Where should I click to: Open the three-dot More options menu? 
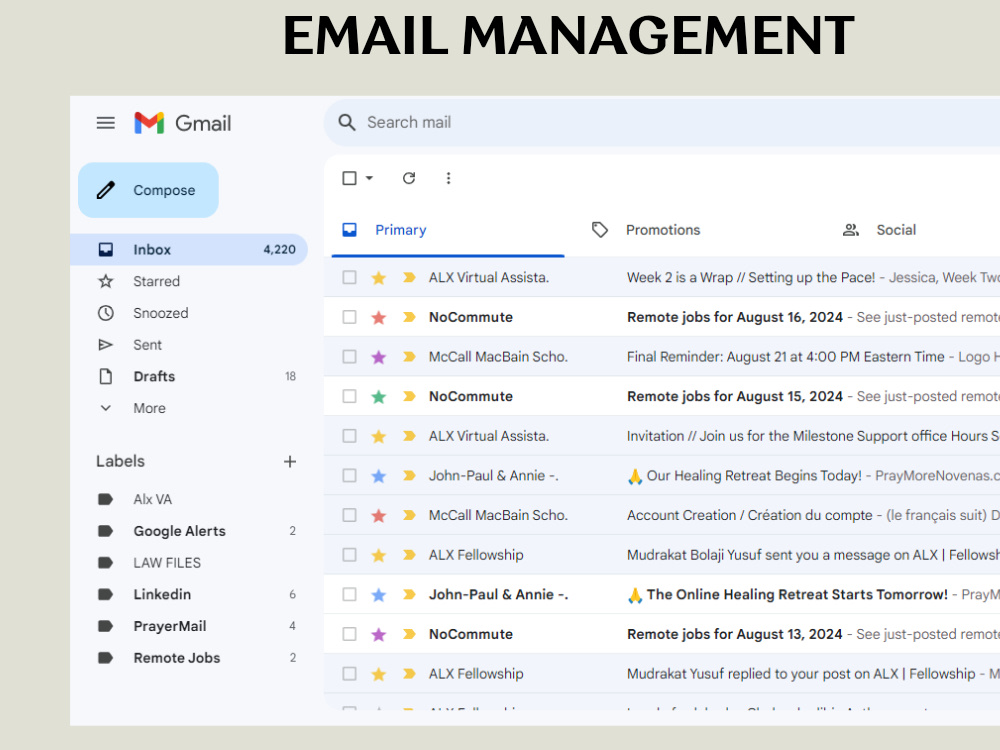[x=448, y=178]
